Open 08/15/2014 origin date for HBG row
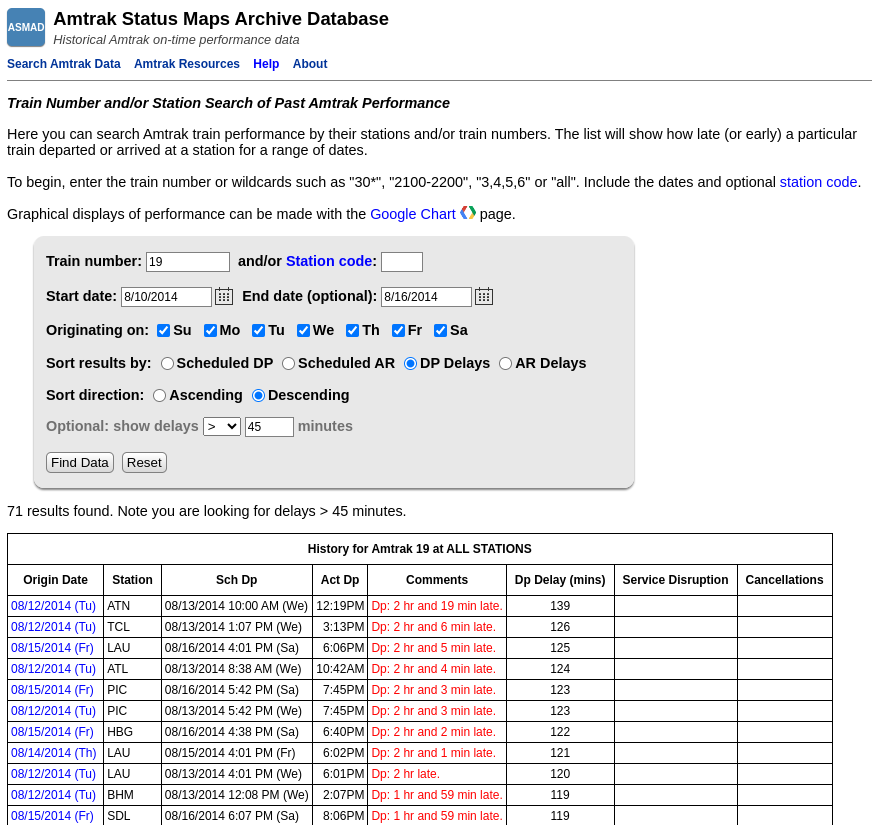Viewport: 880px width, 825px height. click(x=52, y=732)
